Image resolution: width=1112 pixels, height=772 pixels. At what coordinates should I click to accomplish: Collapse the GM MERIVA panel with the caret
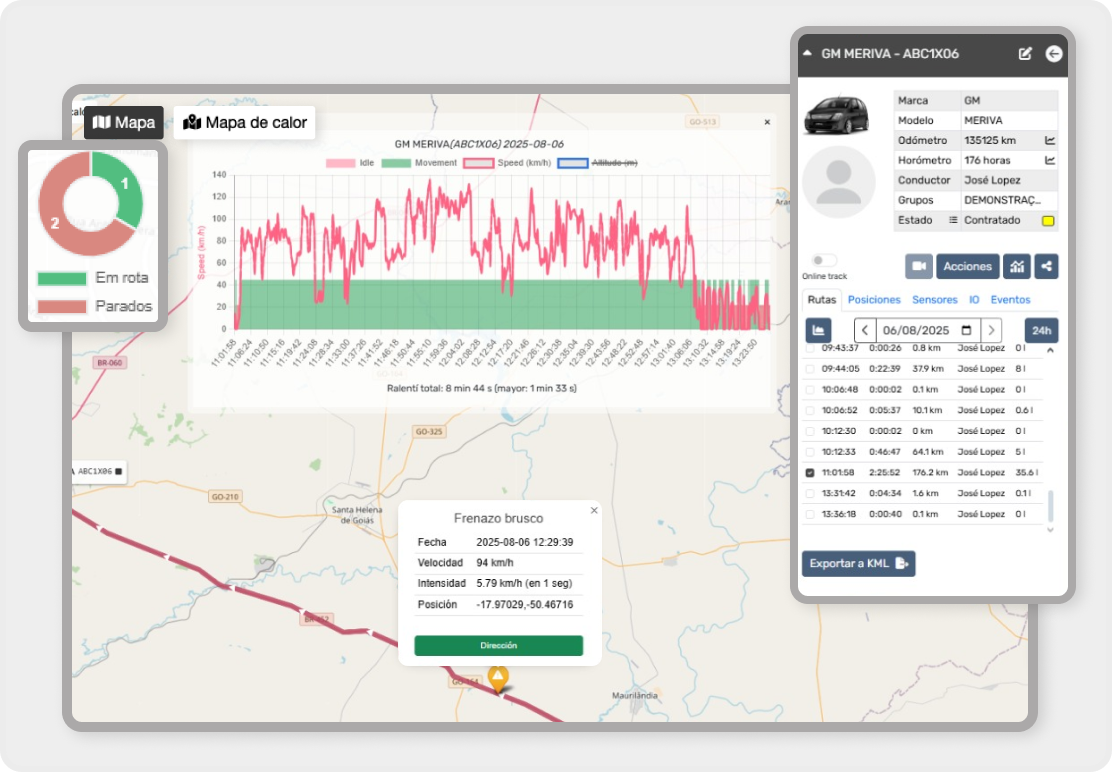(807, 52)
